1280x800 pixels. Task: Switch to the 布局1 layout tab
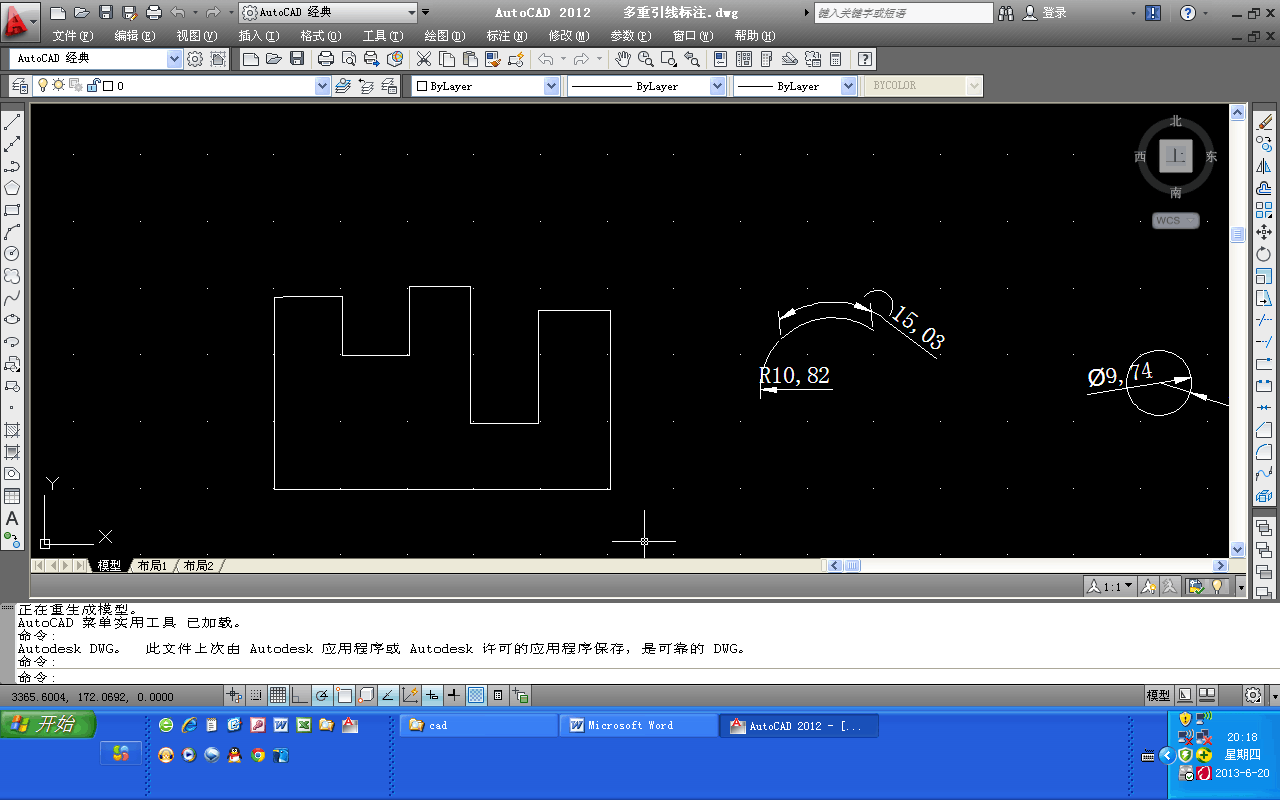click(x=152, y=566)
